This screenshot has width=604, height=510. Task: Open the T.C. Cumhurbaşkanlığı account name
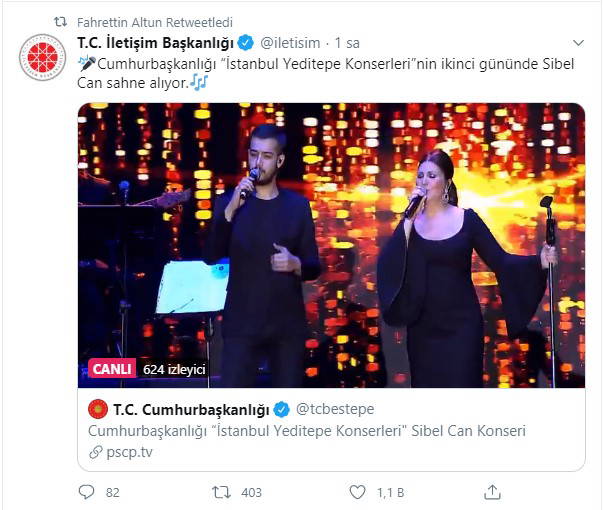point(191,410)
